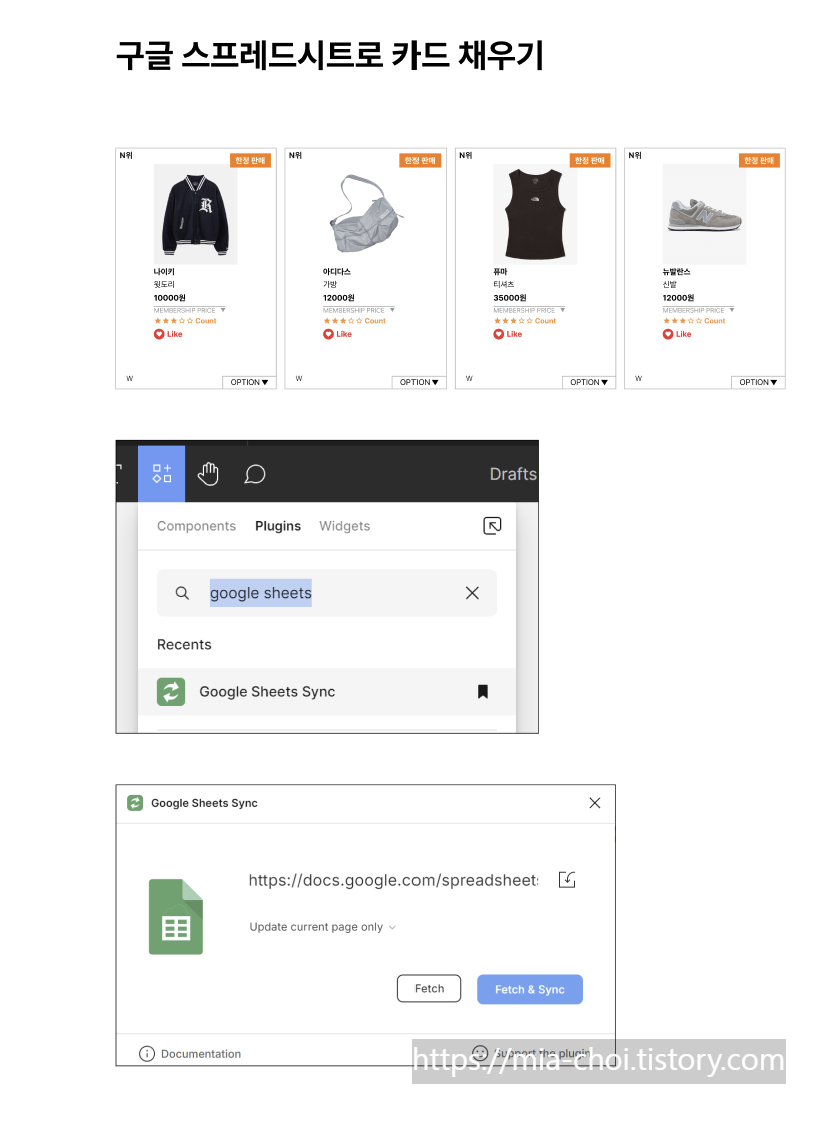Click the spreadsheet URL input field
The image size is (826, 1124).
click(x=393, y=880)
